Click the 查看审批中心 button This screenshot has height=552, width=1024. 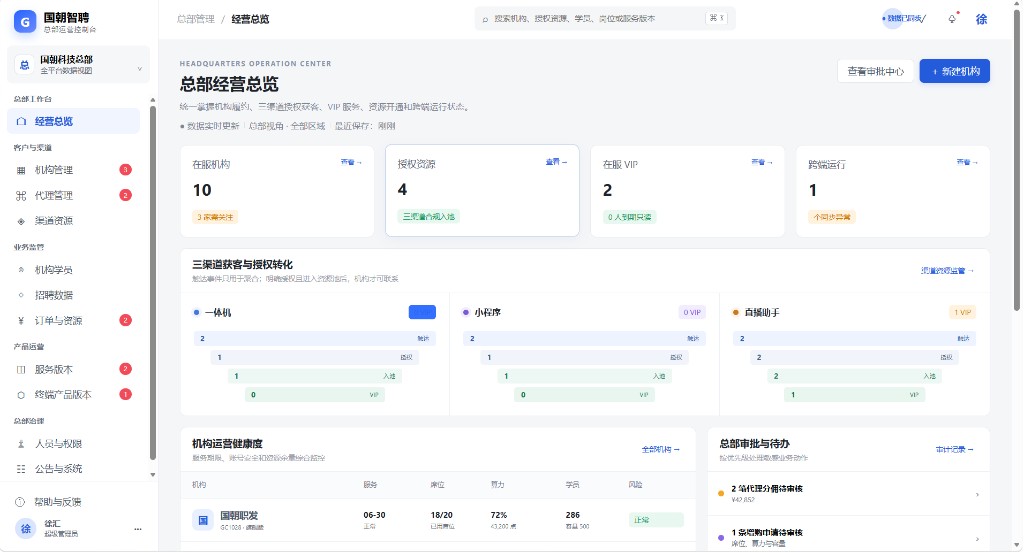(x=876, y=71)
